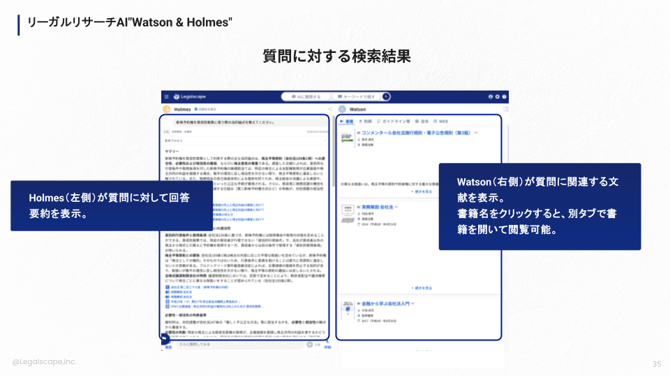Open the book 金融から学ぶ会社法入門
The height and width of the screenshot is (376, 670).
(x=385, y=304)
